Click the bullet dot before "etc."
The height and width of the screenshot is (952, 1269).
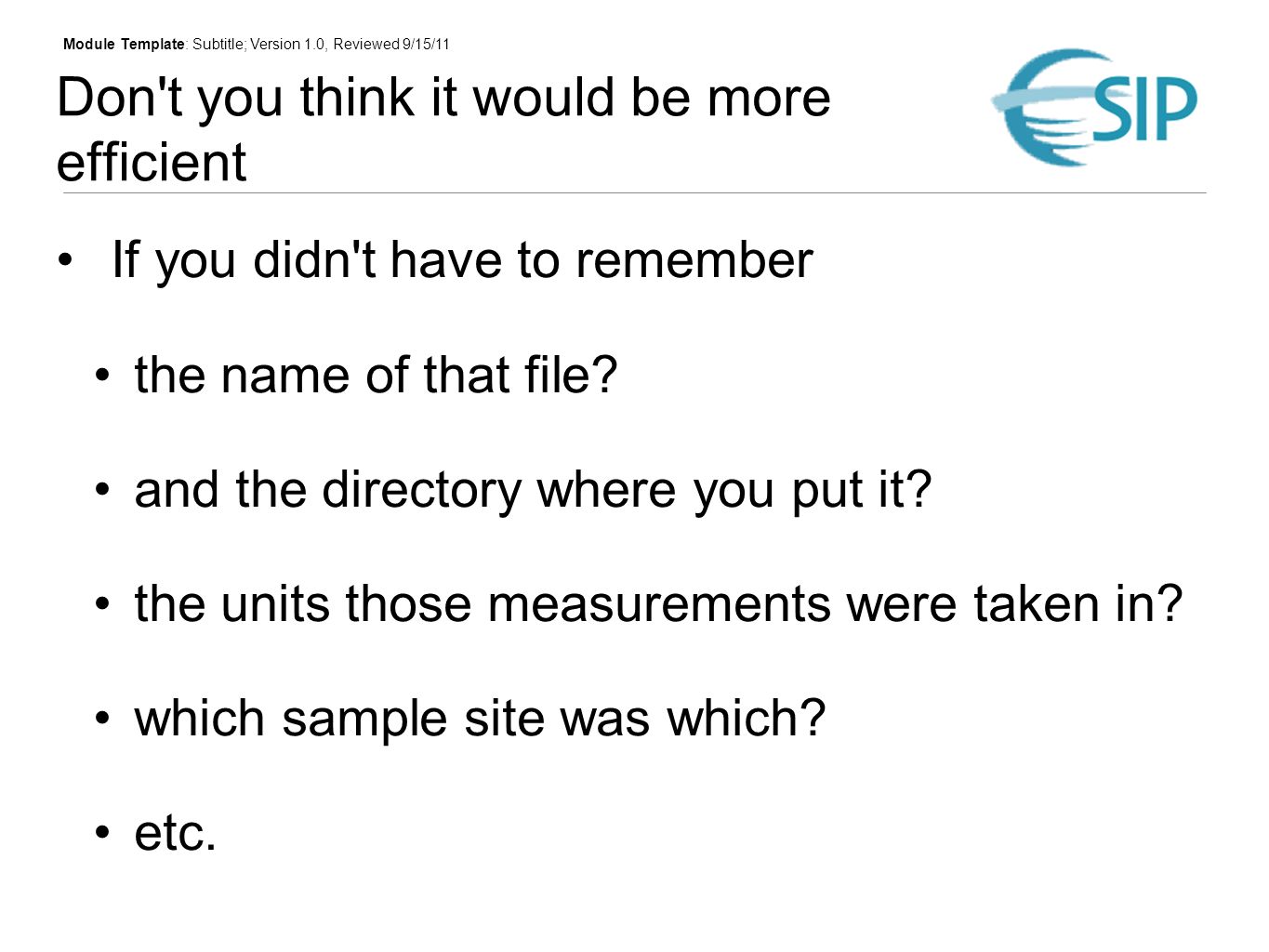pos(102,833)
